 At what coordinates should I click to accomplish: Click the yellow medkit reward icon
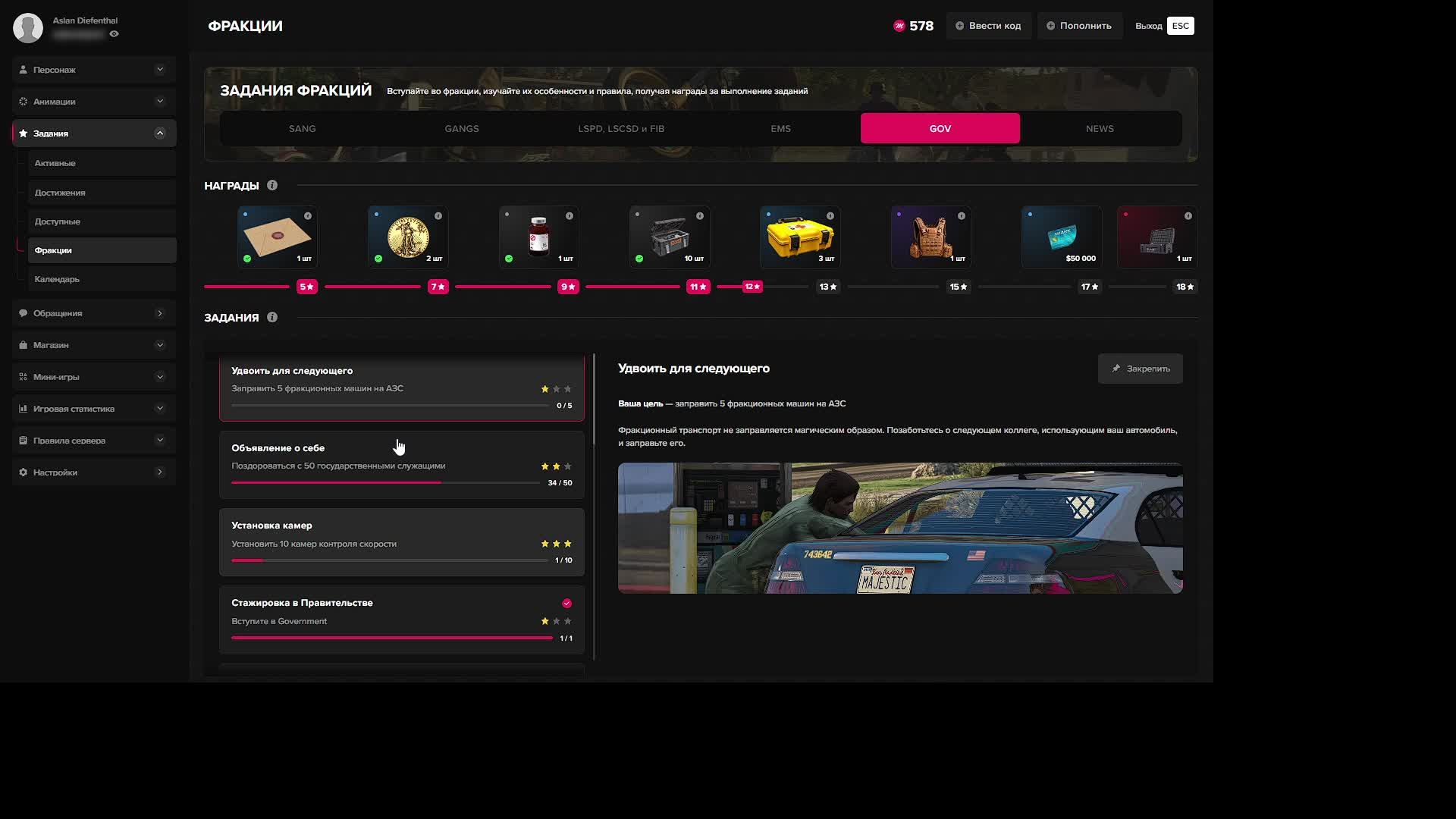click(800, 237)
